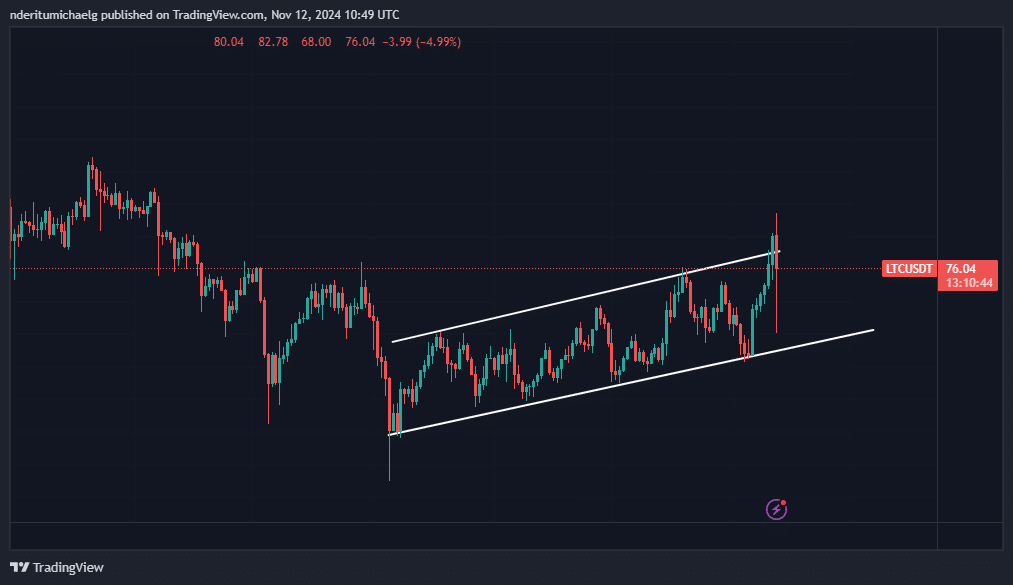Select the lower white channel trendline
The width and height of the screenshot is (1013, 585).
click(x=631, y=383)
